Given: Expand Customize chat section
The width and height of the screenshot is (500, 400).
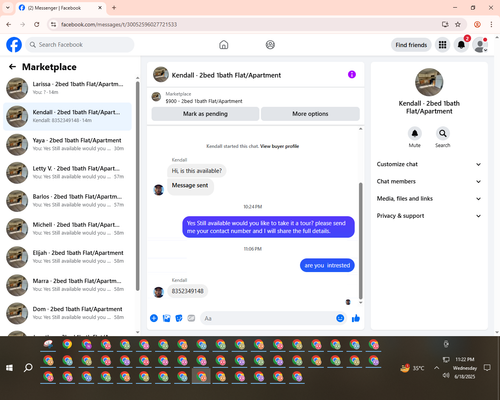Looking at the screenshot, I should click(x=429, y=164).
